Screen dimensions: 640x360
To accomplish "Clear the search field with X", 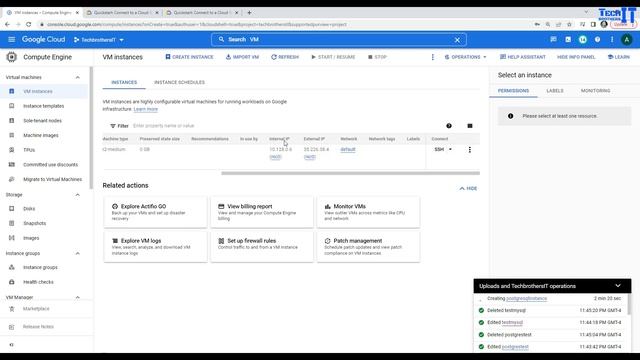I will [457, 40].
